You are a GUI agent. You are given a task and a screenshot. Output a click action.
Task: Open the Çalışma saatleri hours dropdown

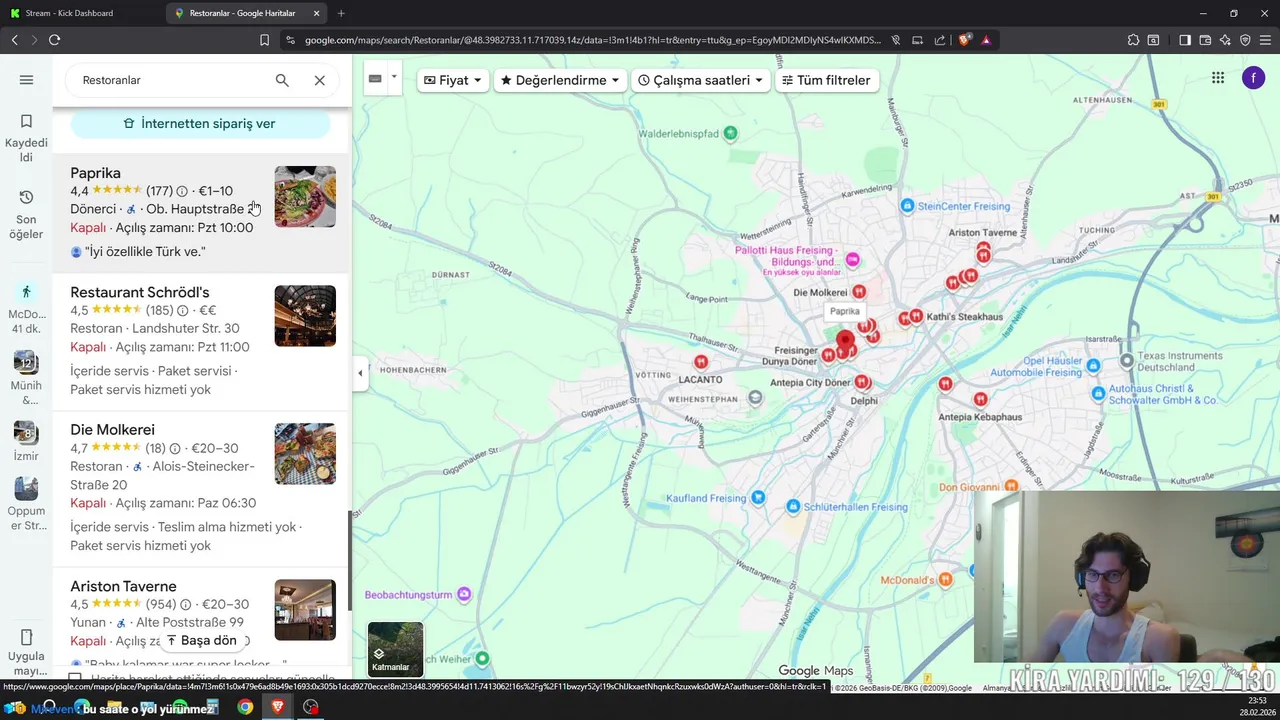700,80
